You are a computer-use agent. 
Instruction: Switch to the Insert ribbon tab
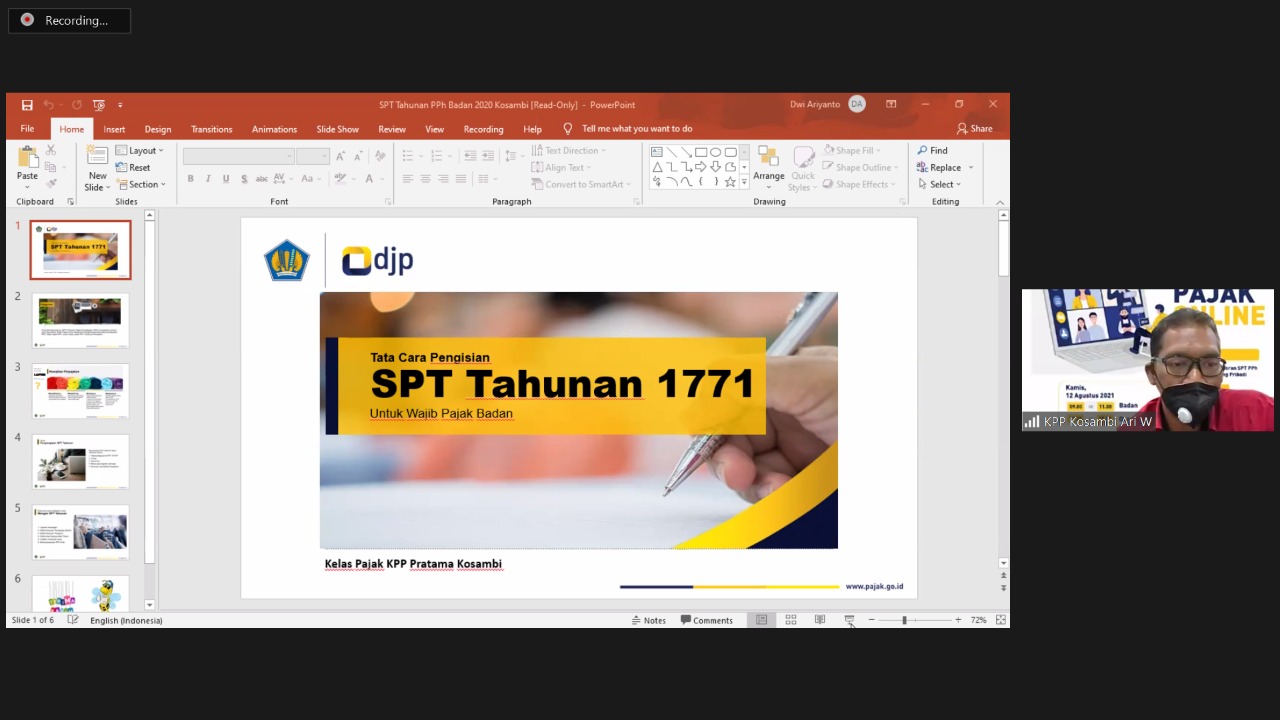pos(114,129)
